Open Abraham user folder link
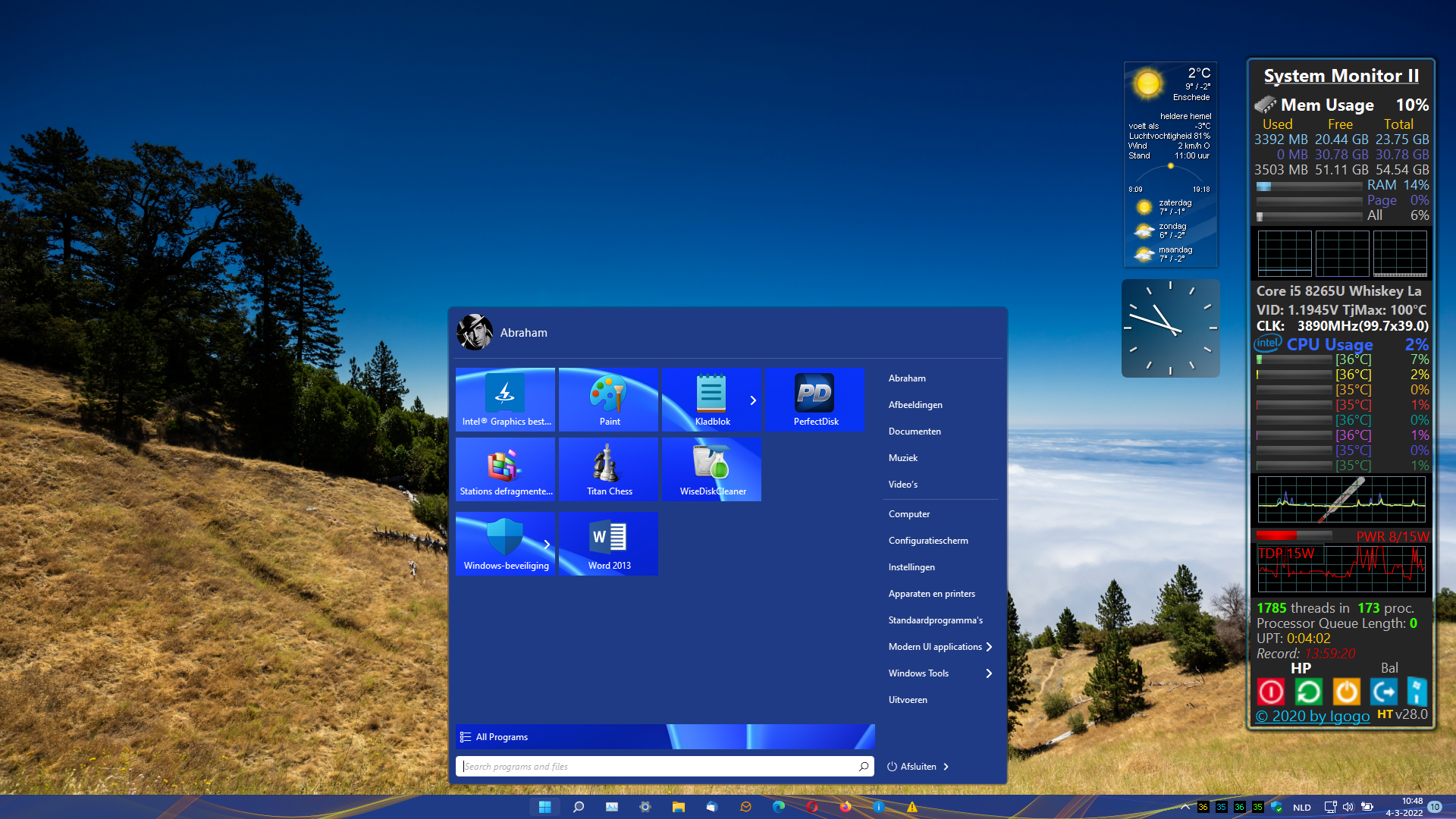Screen dimensions: 1456x819 [x=907, y=378]
